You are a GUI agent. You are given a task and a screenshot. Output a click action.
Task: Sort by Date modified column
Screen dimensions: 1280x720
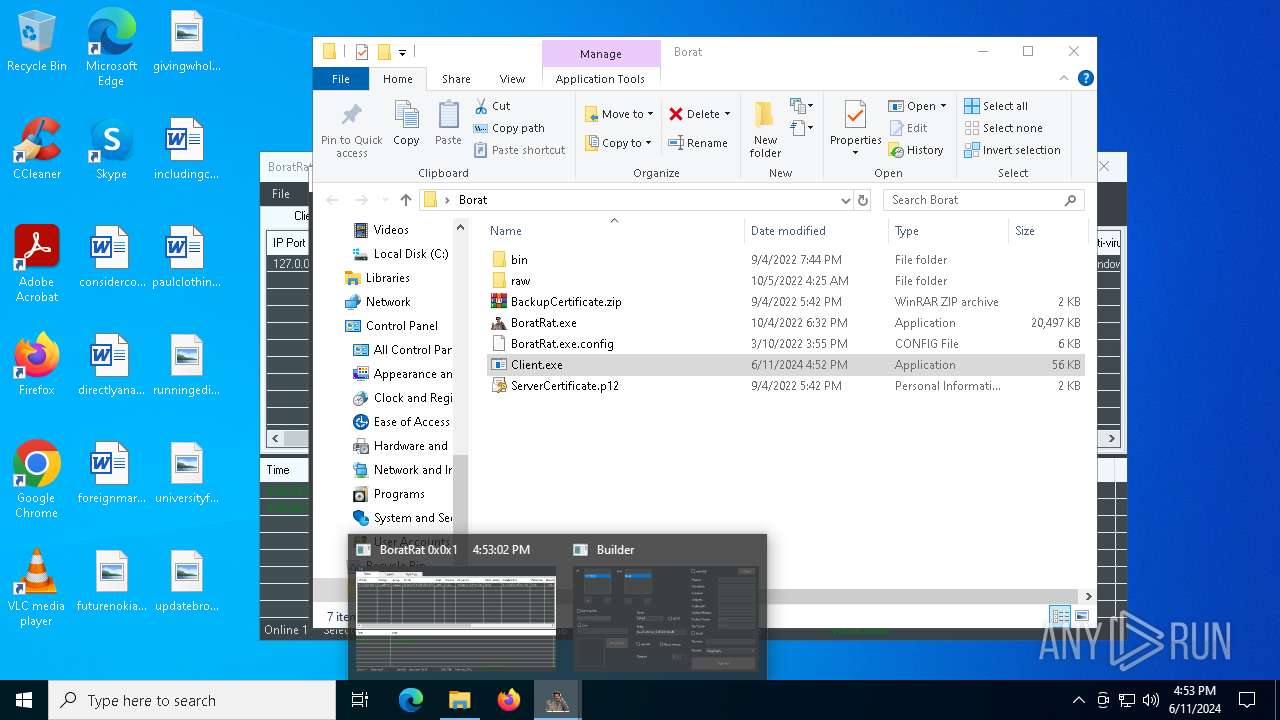pos(788,231)
